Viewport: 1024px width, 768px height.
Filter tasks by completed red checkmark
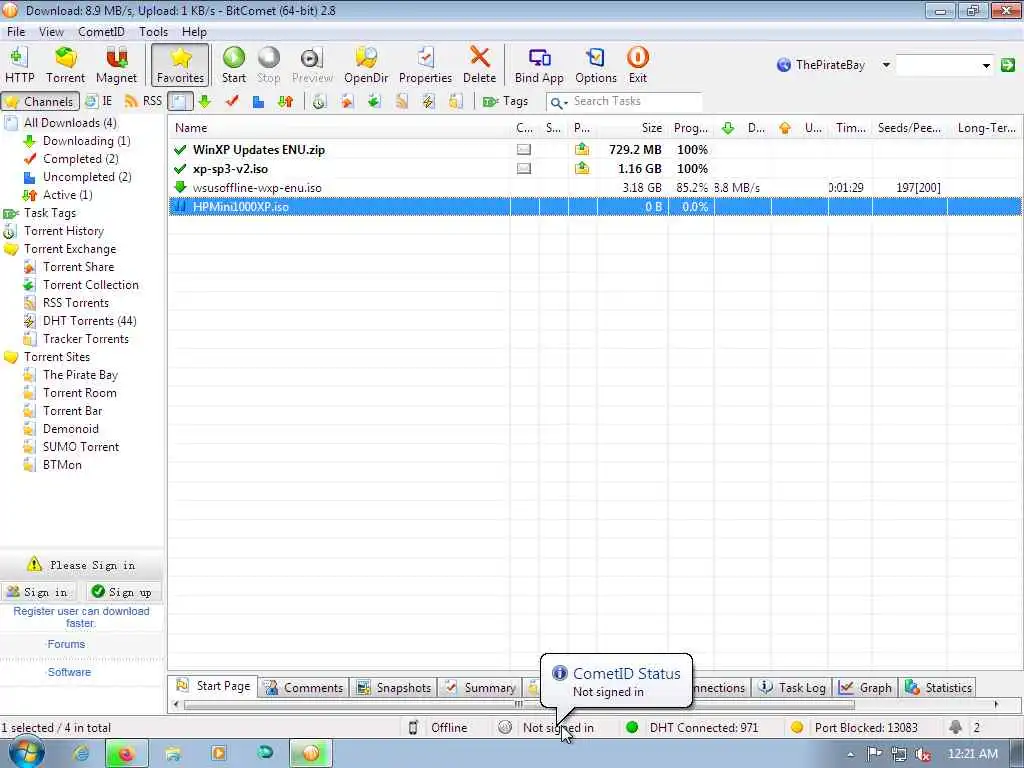232,101
